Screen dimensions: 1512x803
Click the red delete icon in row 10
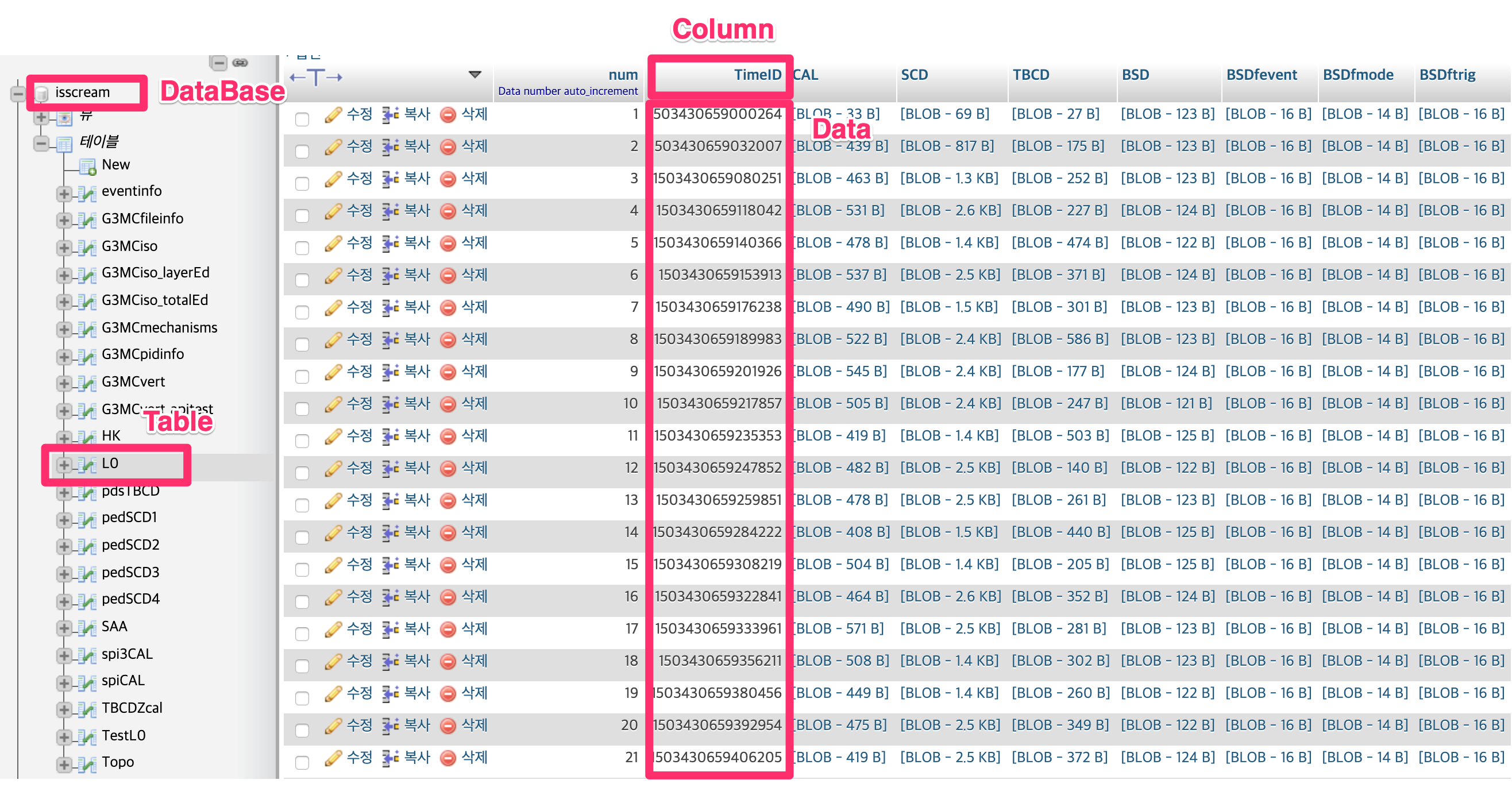coord(448,404)
